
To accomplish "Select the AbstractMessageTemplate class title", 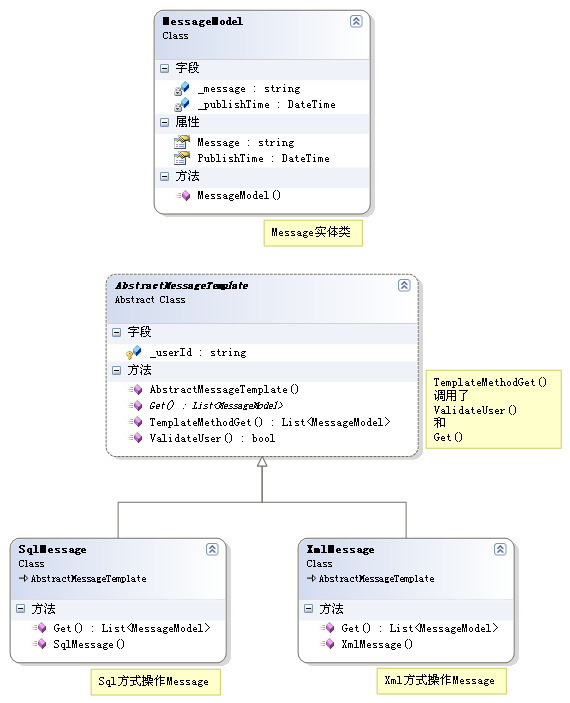I will 182,285.
